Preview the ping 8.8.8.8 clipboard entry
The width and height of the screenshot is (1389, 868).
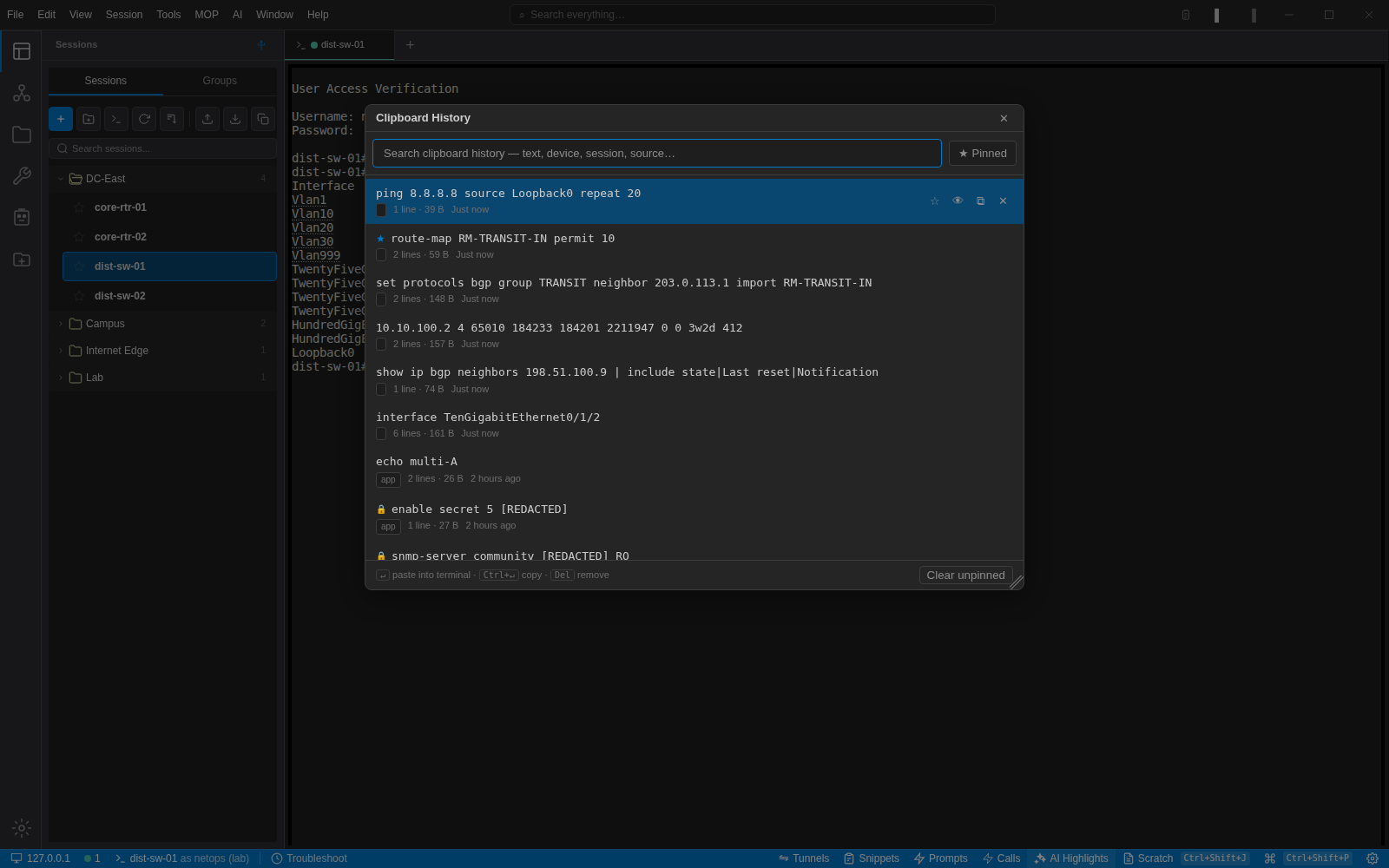point(958,201)
